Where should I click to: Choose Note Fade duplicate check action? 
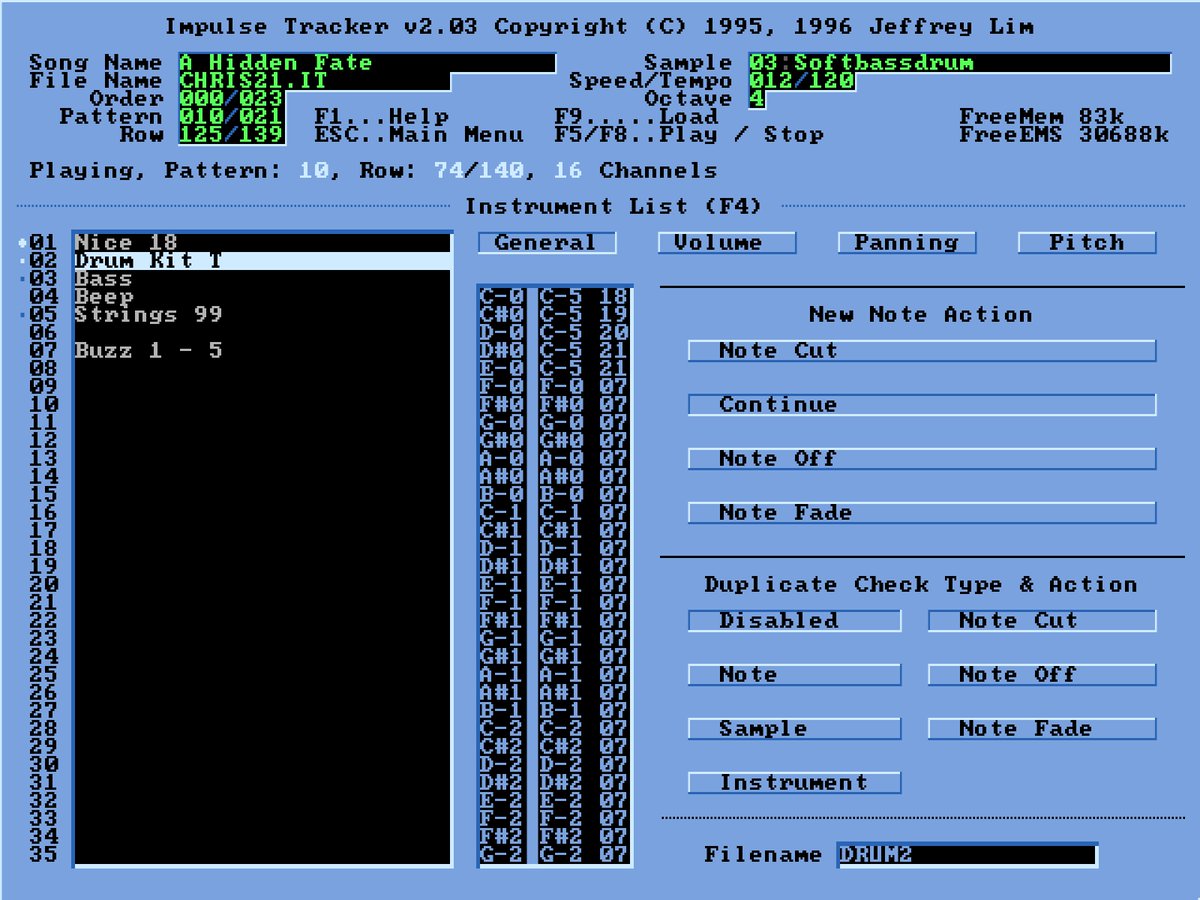[x=1042, y=729]
